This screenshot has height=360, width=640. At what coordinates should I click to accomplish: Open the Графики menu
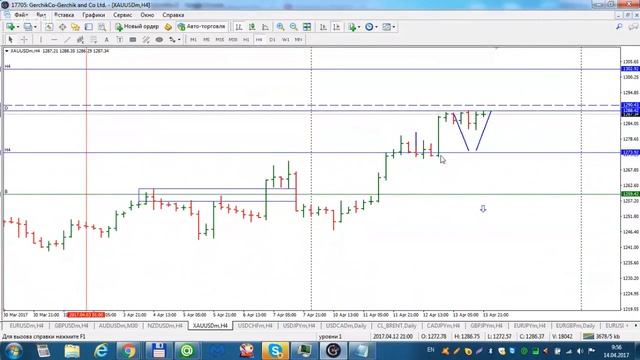(x=93, y=15)
